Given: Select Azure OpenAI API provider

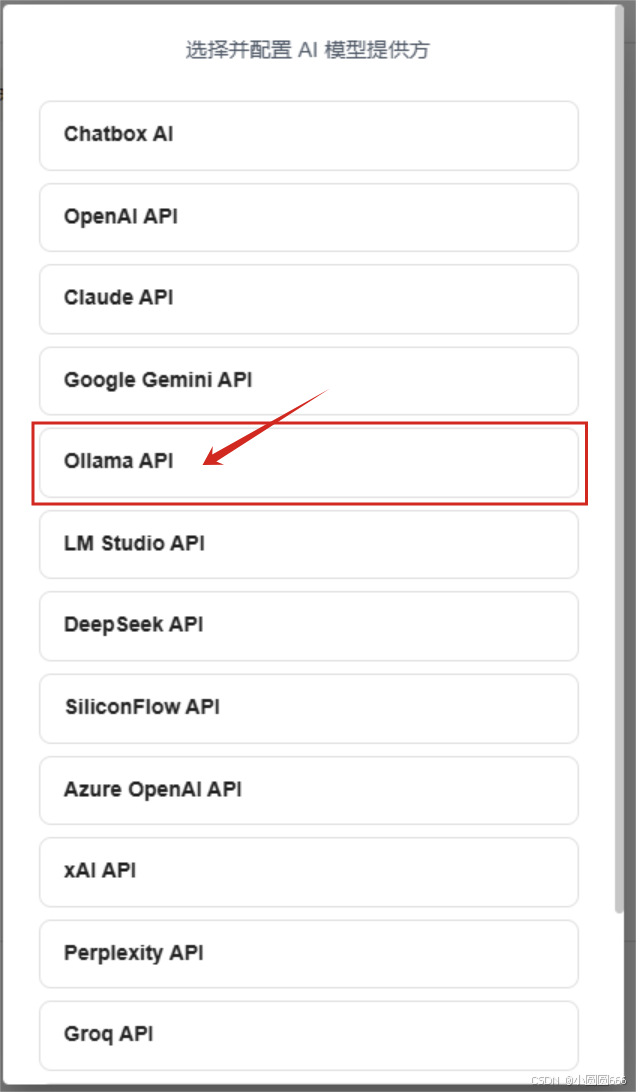Looking at the screenshot, I should pos(309,790).
